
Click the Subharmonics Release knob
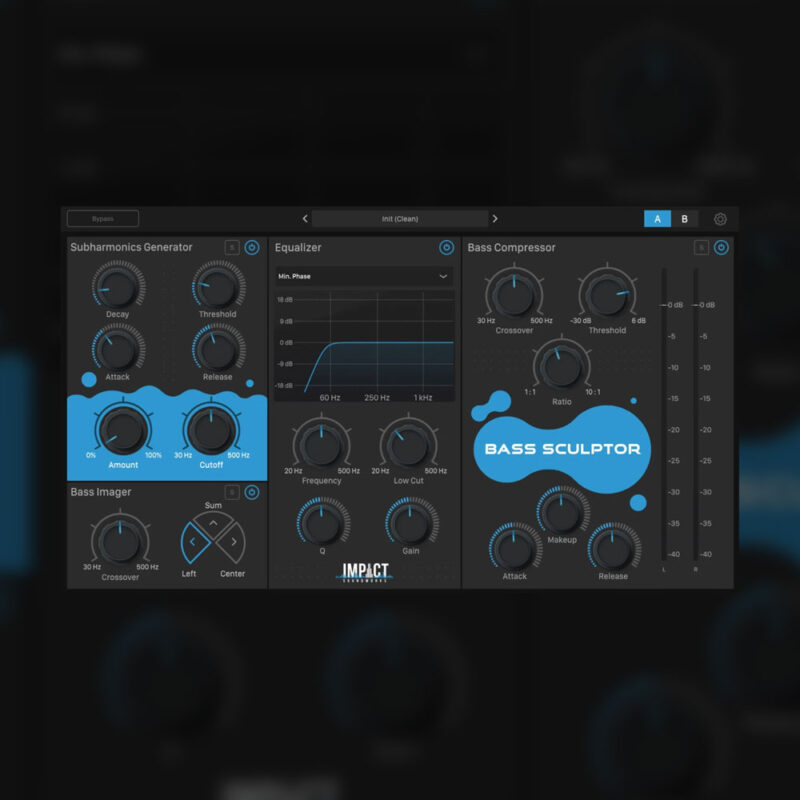click(x=218, y=349)
